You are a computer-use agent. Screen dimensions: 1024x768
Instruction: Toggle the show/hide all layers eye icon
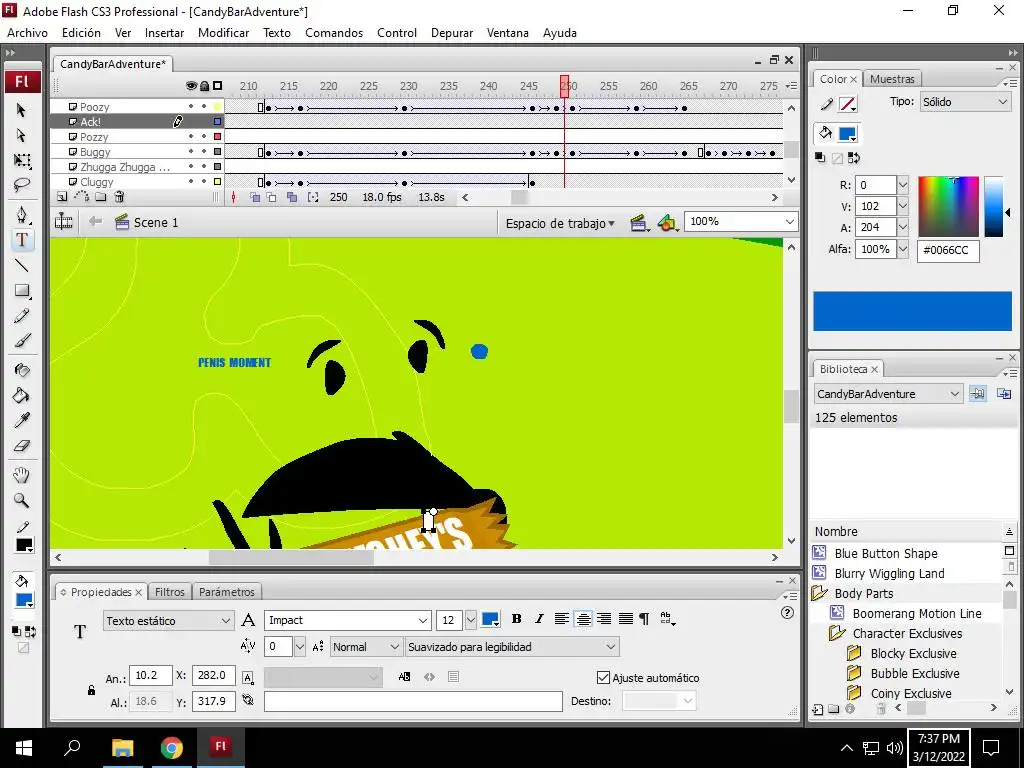tap(191, 86)
